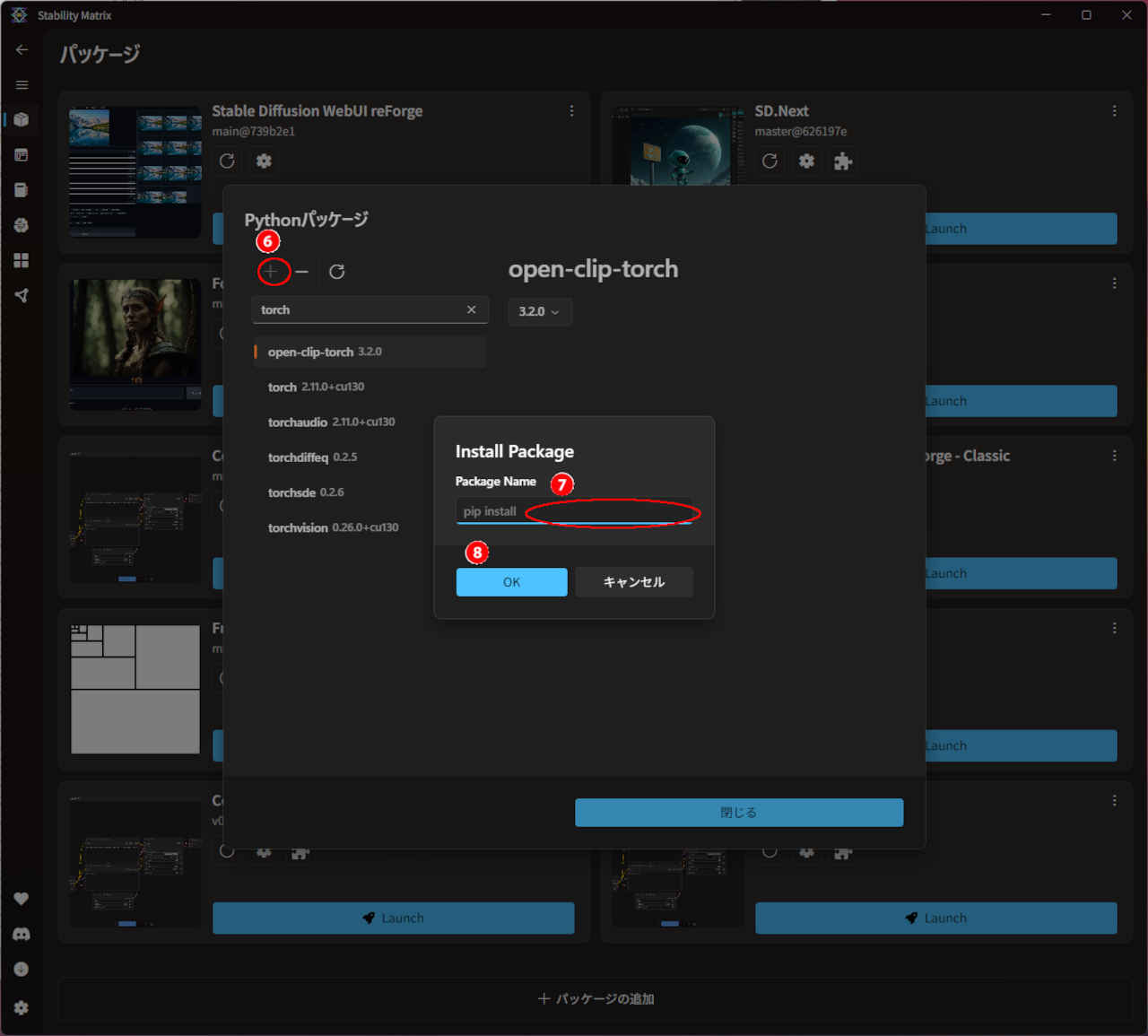Open three-dot menu for SD.Next card
Viewport: 1148px width, 1036px height.
tap(1114, 111)
